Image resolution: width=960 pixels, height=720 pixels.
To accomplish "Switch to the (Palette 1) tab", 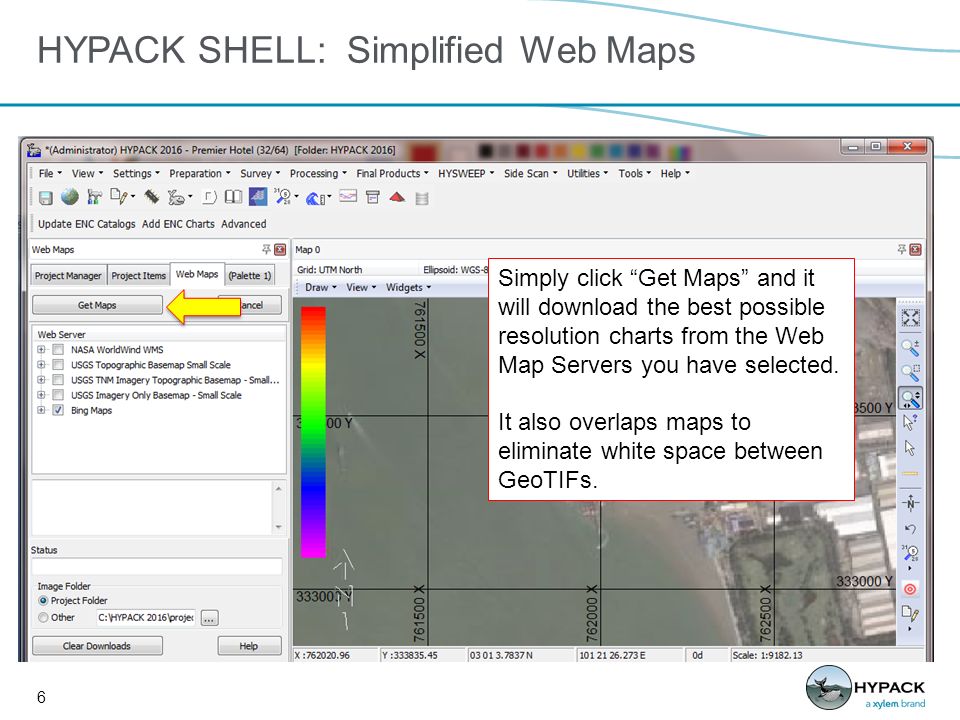I will pyautogui.click(x=250, y=276).
